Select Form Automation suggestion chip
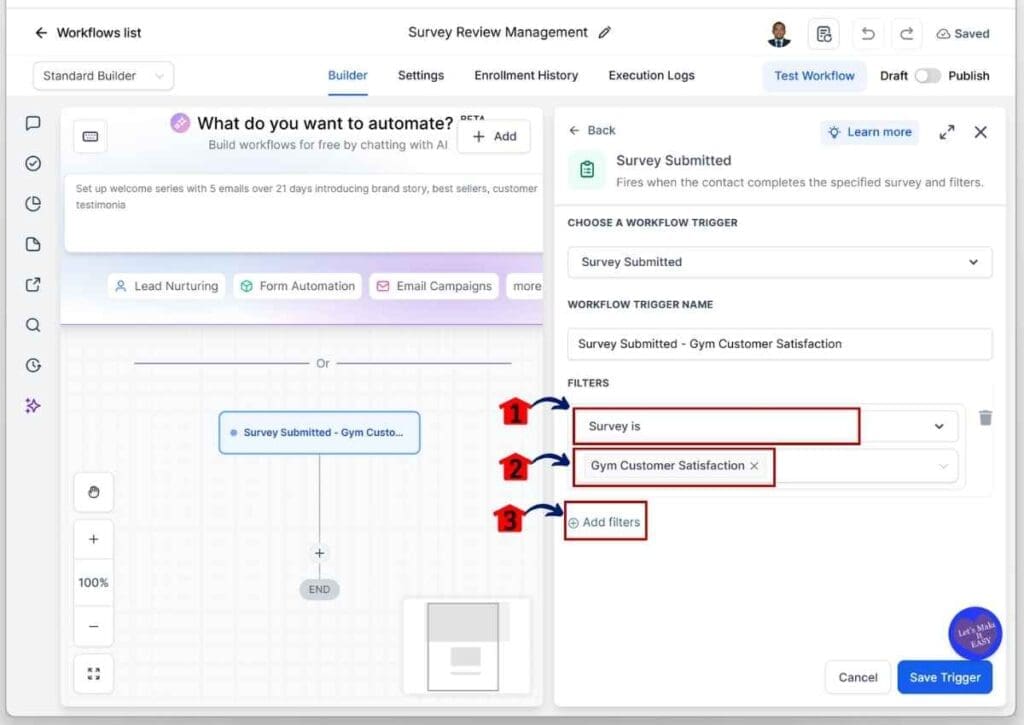 coord(298,286)
